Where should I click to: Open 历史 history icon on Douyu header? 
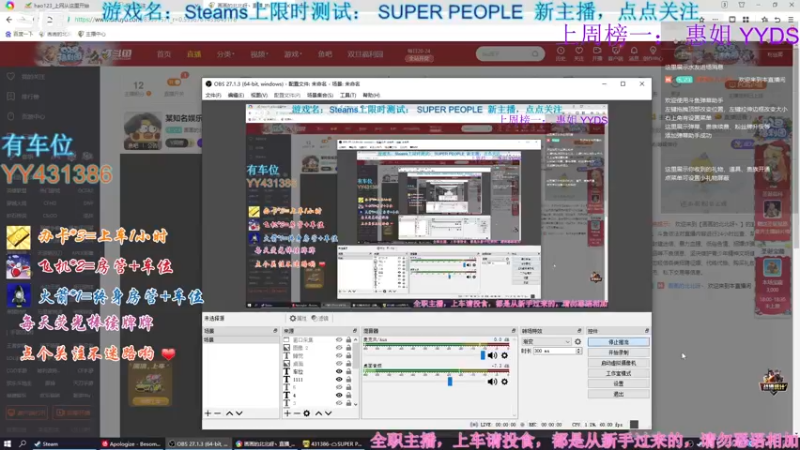pyautogui.click(x=561, y=54)
